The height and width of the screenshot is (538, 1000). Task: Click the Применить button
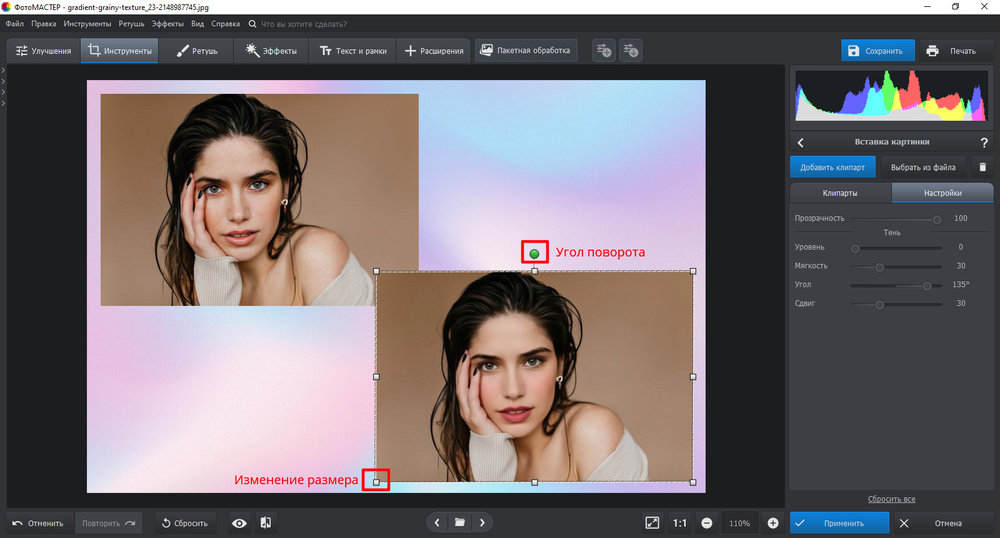[839, 523]
